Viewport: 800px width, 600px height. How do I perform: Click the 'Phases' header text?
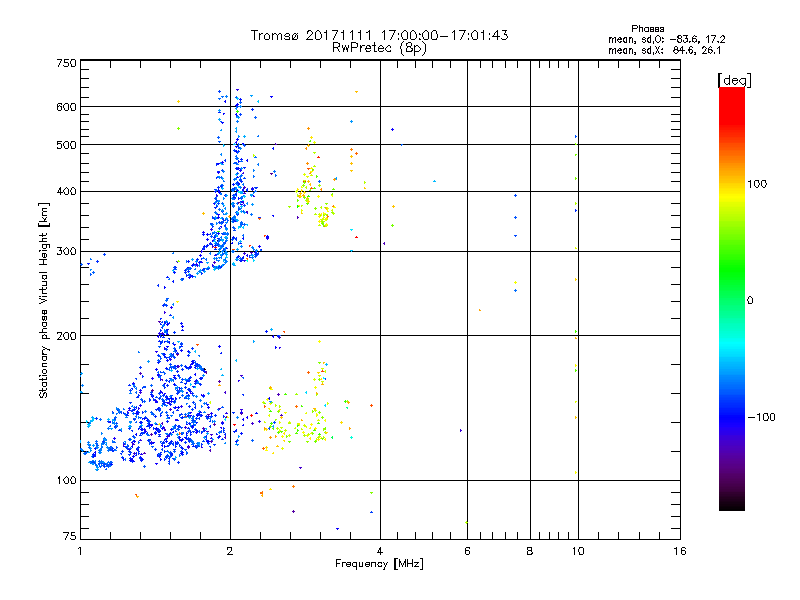point(647,29)
